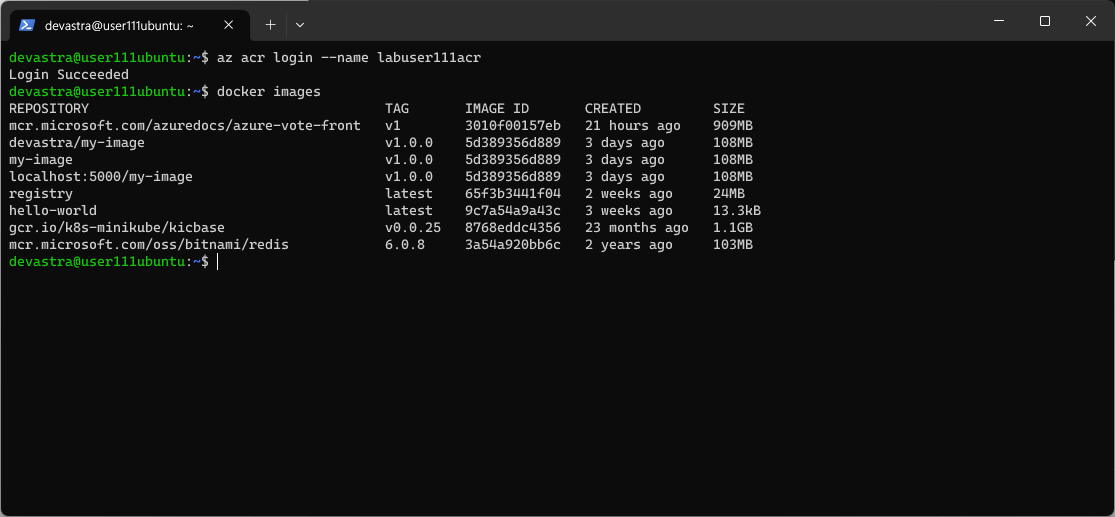Viewport: 1115px width, 517px height.
Task: Click the 'registry' repository name
Action: (41, 194)
